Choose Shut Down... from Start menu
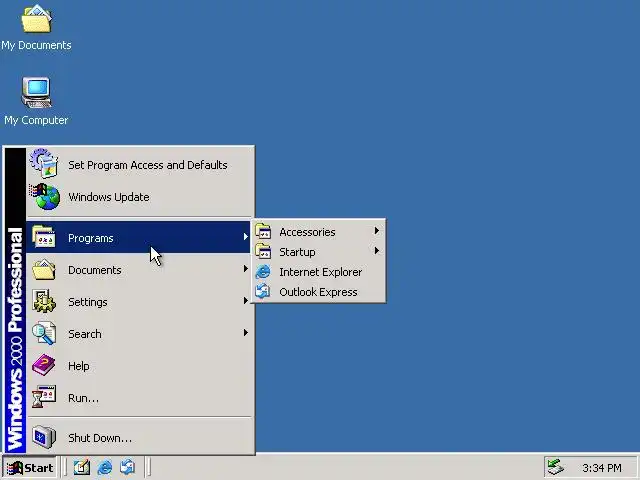The height and width of the screenshot is (480, 640). point(139,437)
